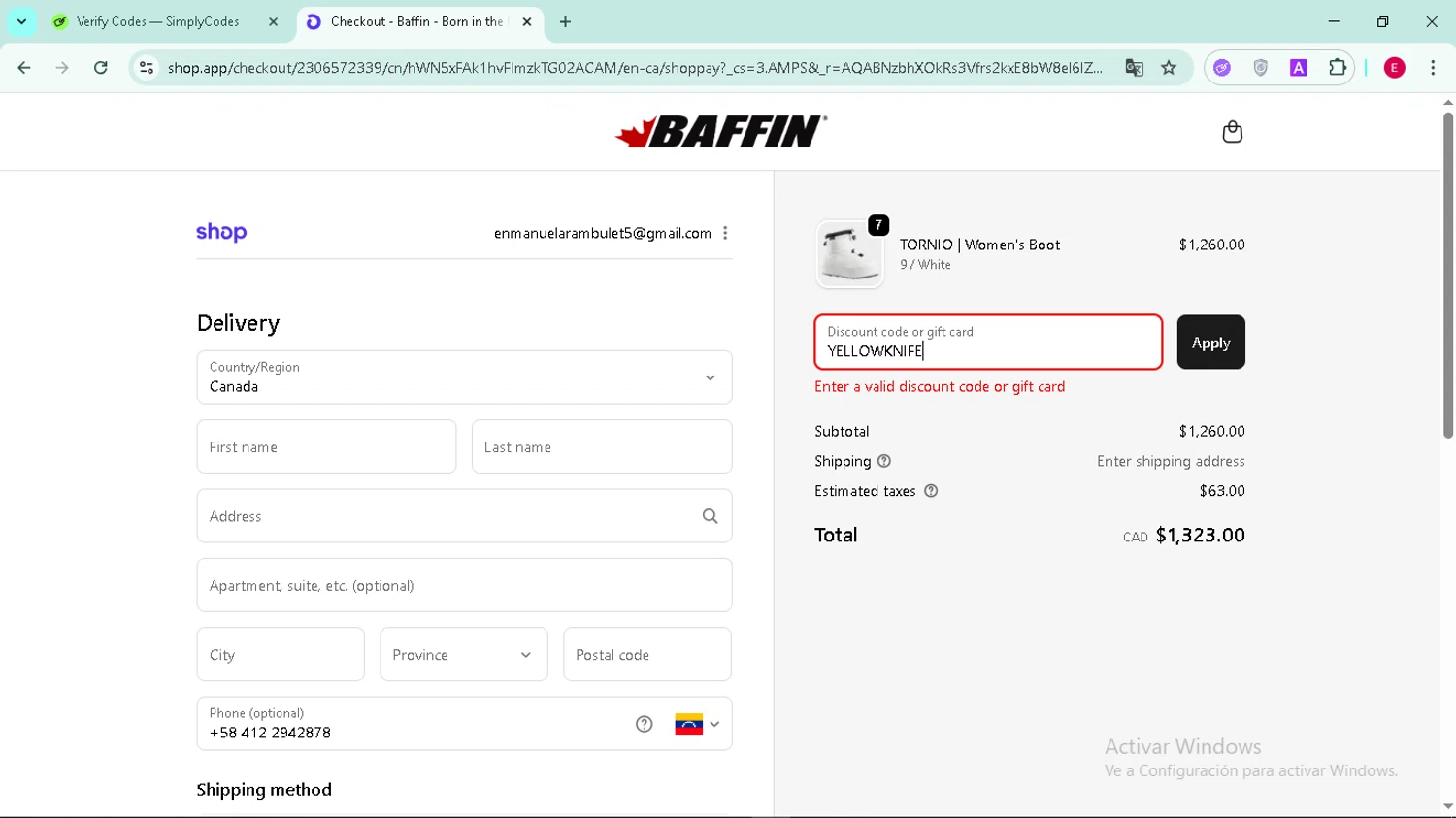
Task: Open Chrome three-dot menu
Action: pos(1433,68)
